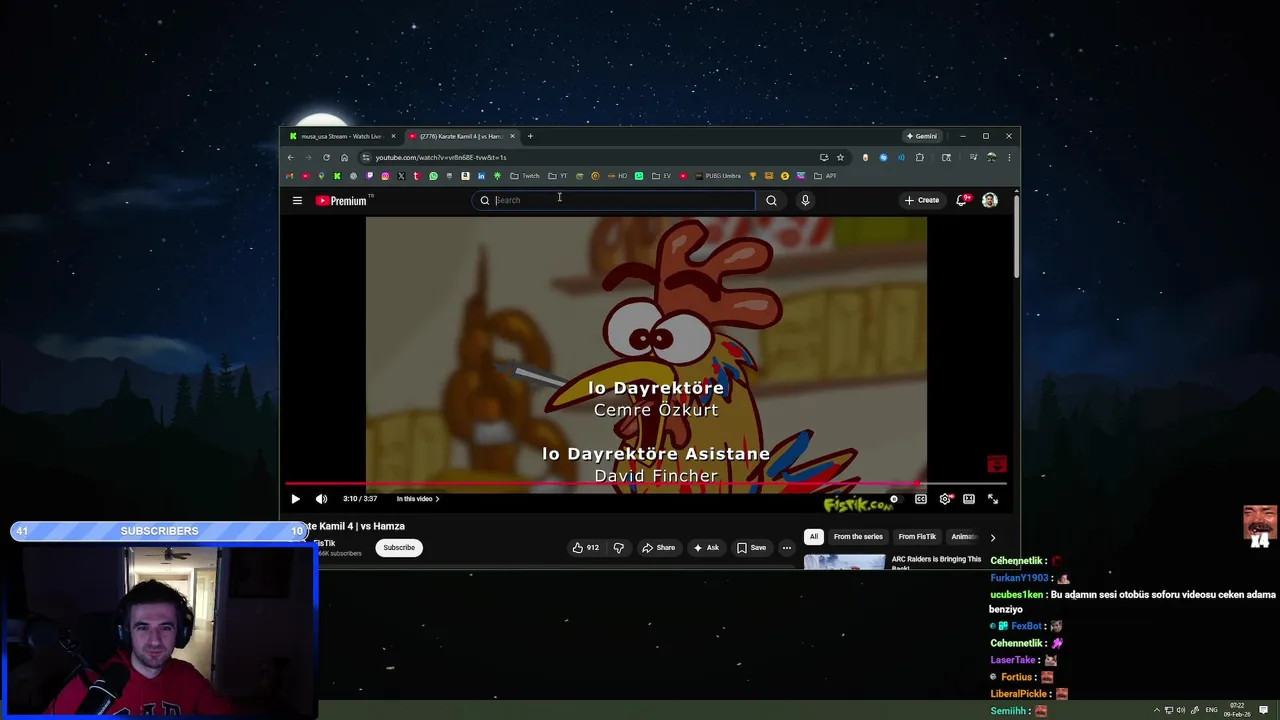Open the Gmail bookmark icon
This screenshot has height=720, width=1280.
[289, 176]
